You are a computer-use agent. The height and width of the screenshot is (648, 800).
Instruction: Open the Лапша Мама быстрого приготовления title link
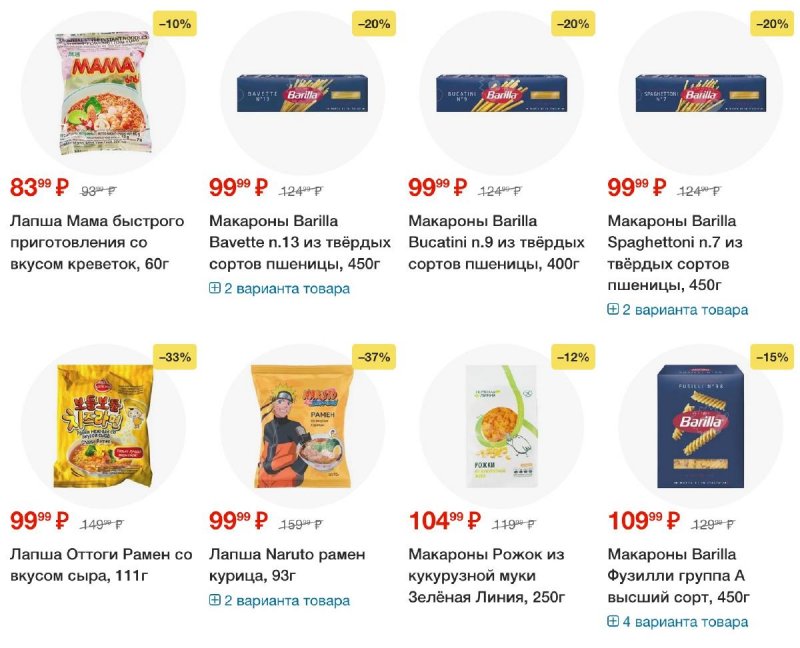tap(97, 242)
